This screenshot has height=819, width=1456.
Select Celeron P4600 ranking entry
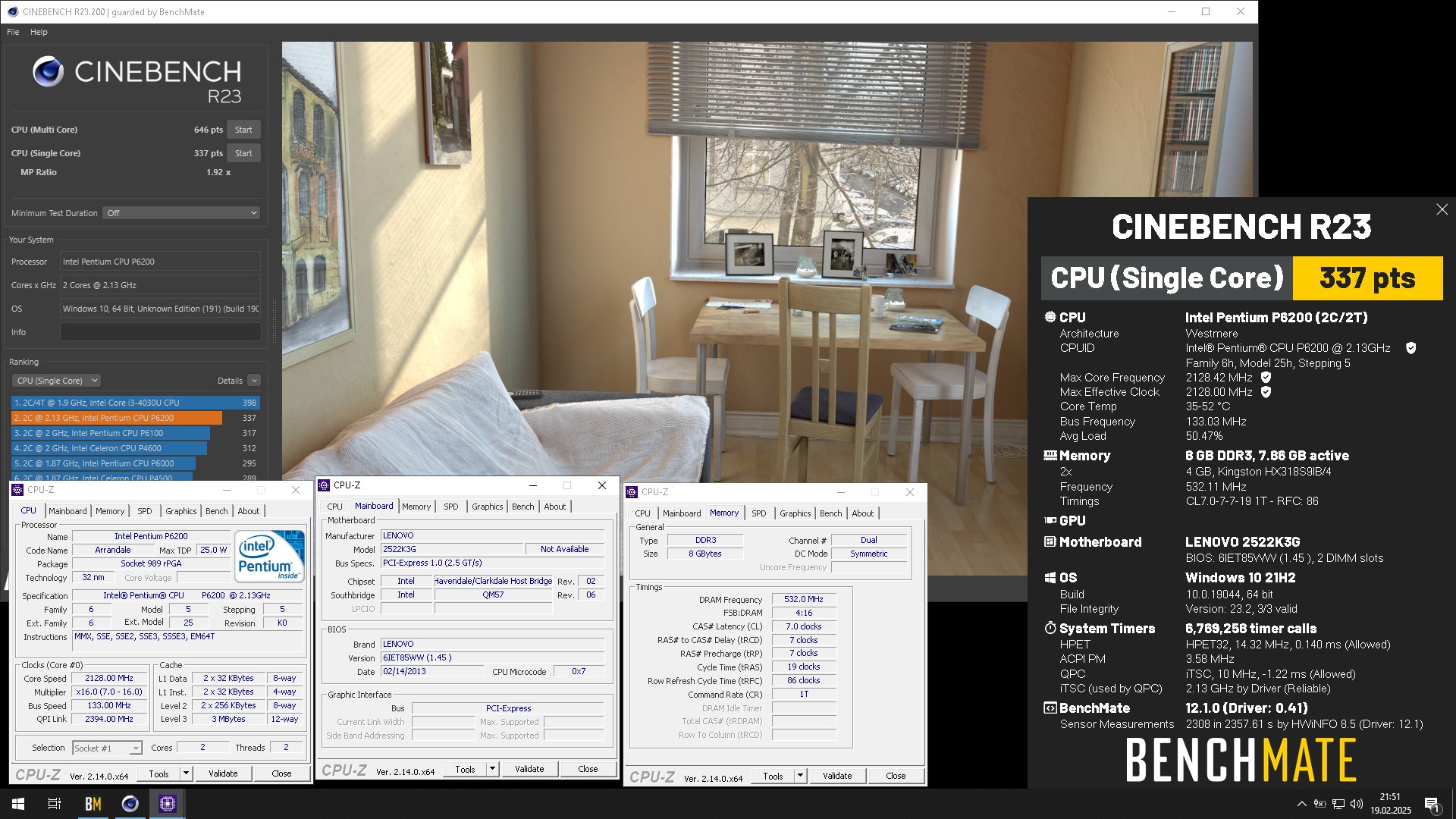coord(108,448)
